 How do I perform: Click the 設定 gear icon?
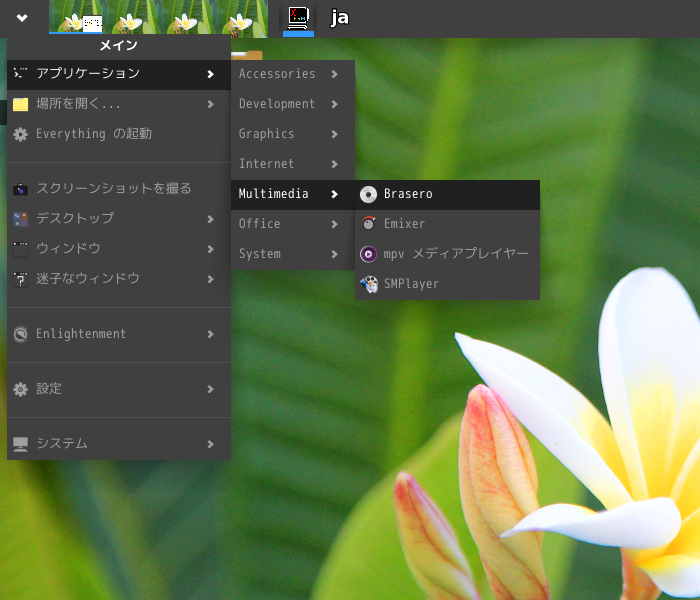point(21,389)
